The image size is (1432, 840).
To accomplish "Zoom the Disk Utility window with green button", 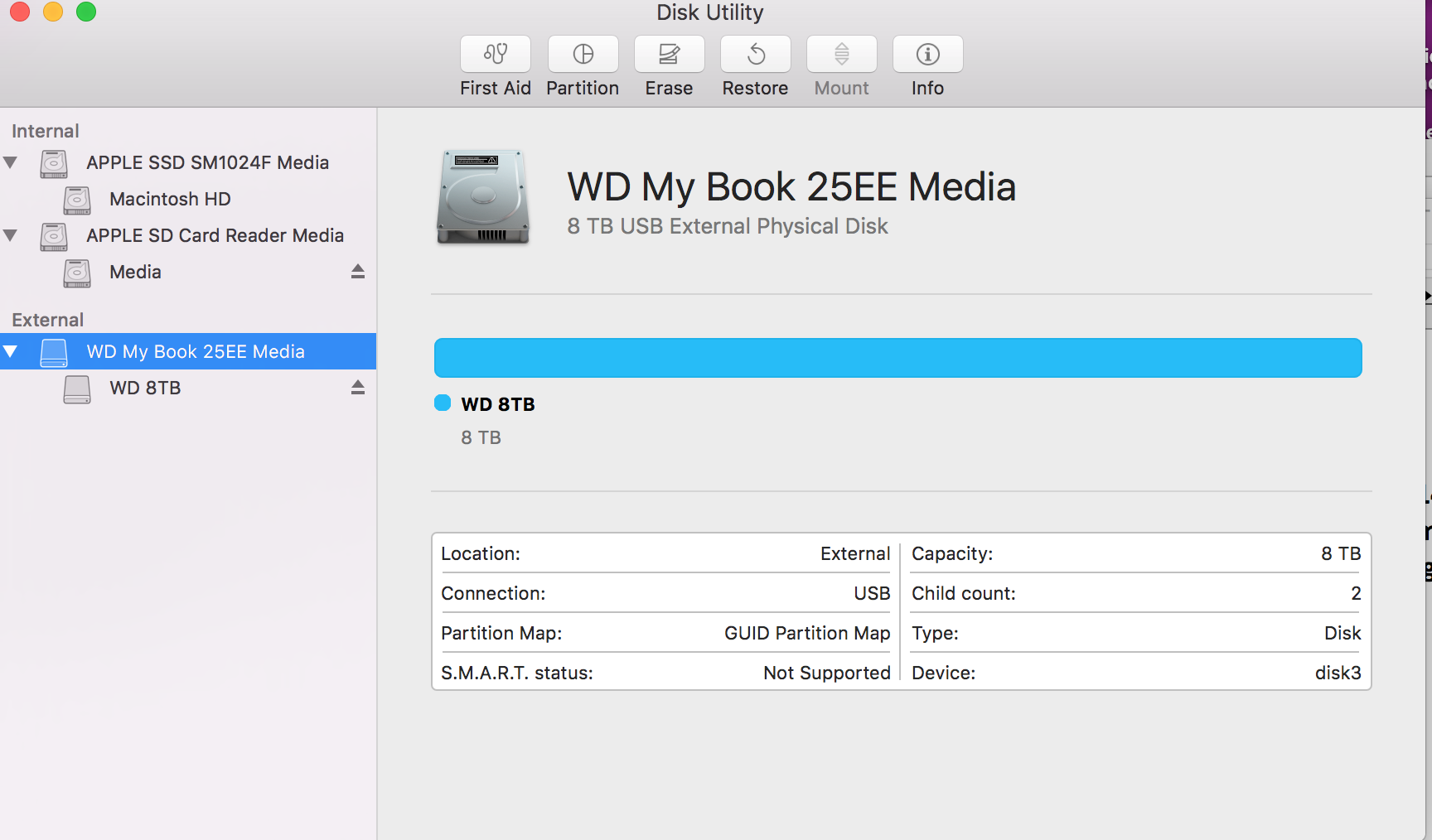I will [86, 12].
